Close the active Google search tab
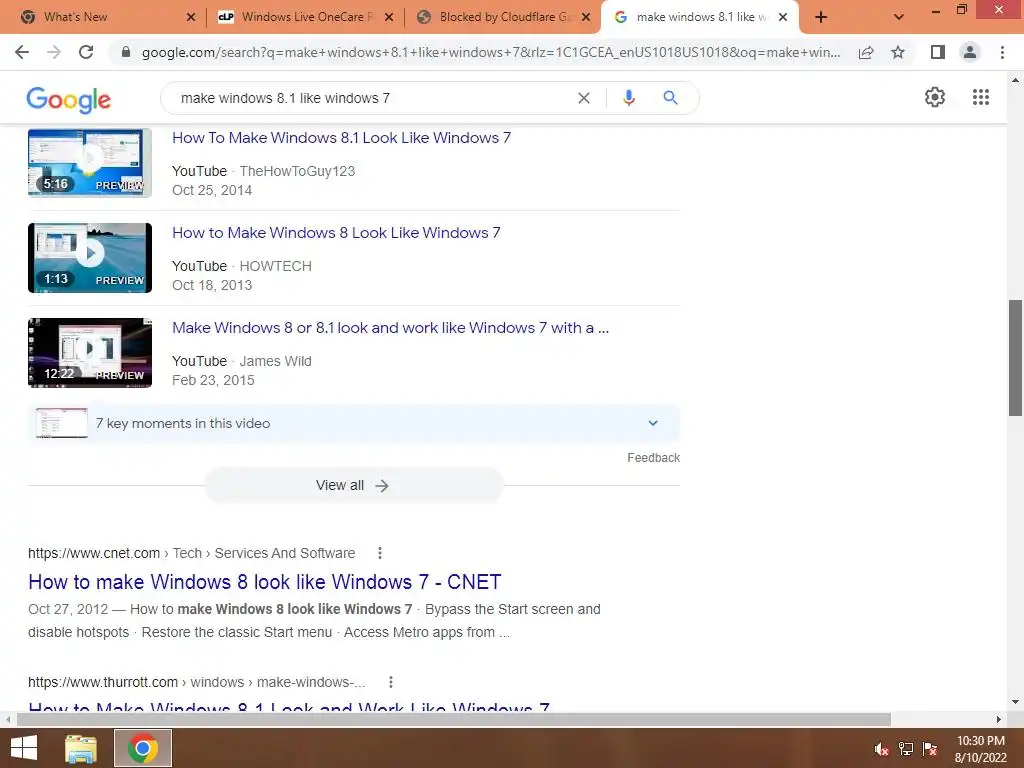 point(783,17)
